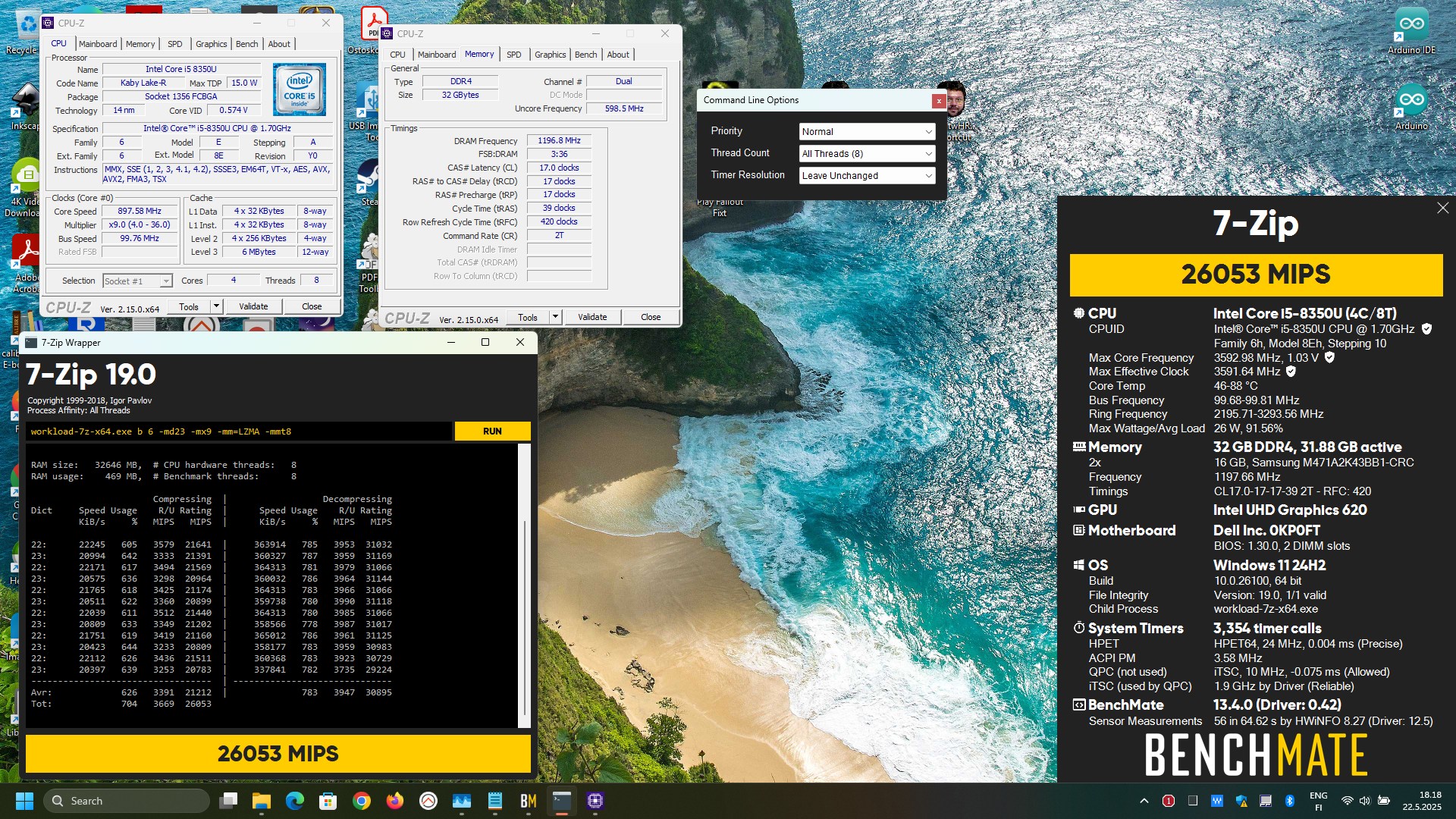This screenshot has width=1456, height=819.
Task: Click the Windows 11 24H2 OS text
Action: pyautogui.click(x=1269, y=565)
